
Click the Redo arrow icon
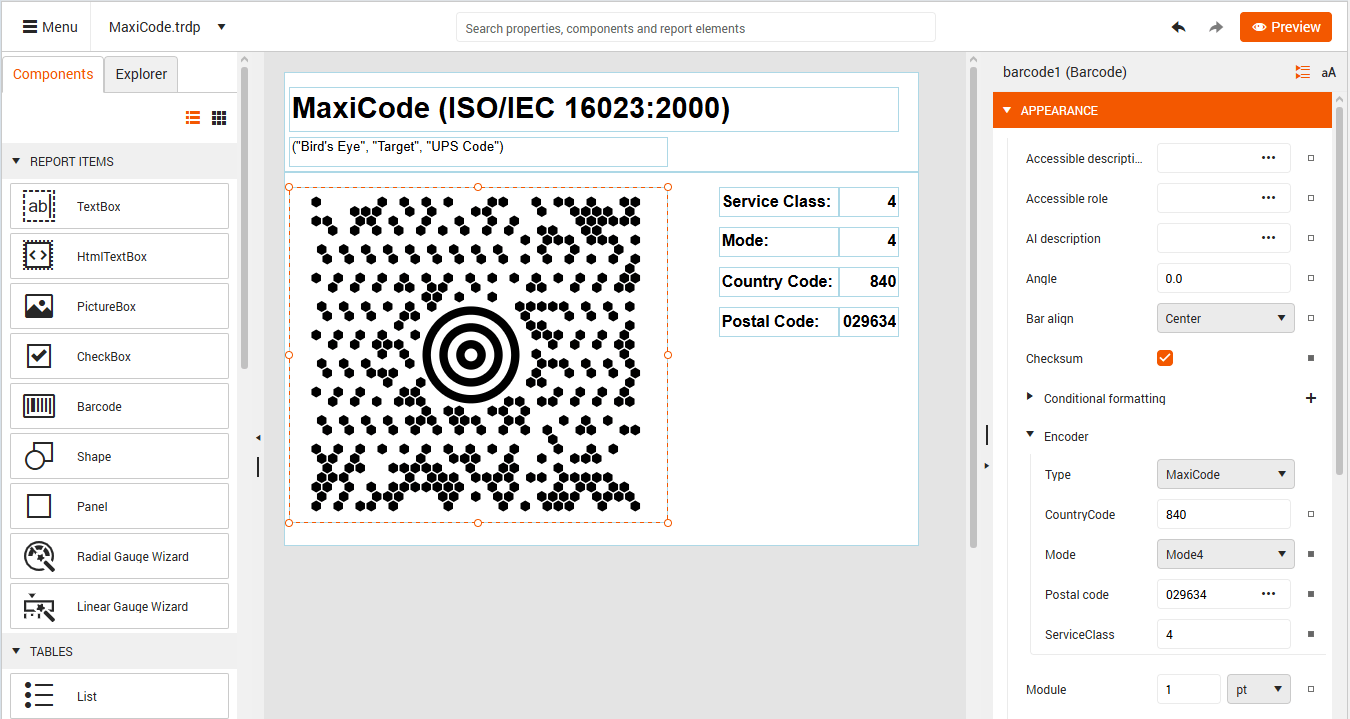(x=1215, y=27)
